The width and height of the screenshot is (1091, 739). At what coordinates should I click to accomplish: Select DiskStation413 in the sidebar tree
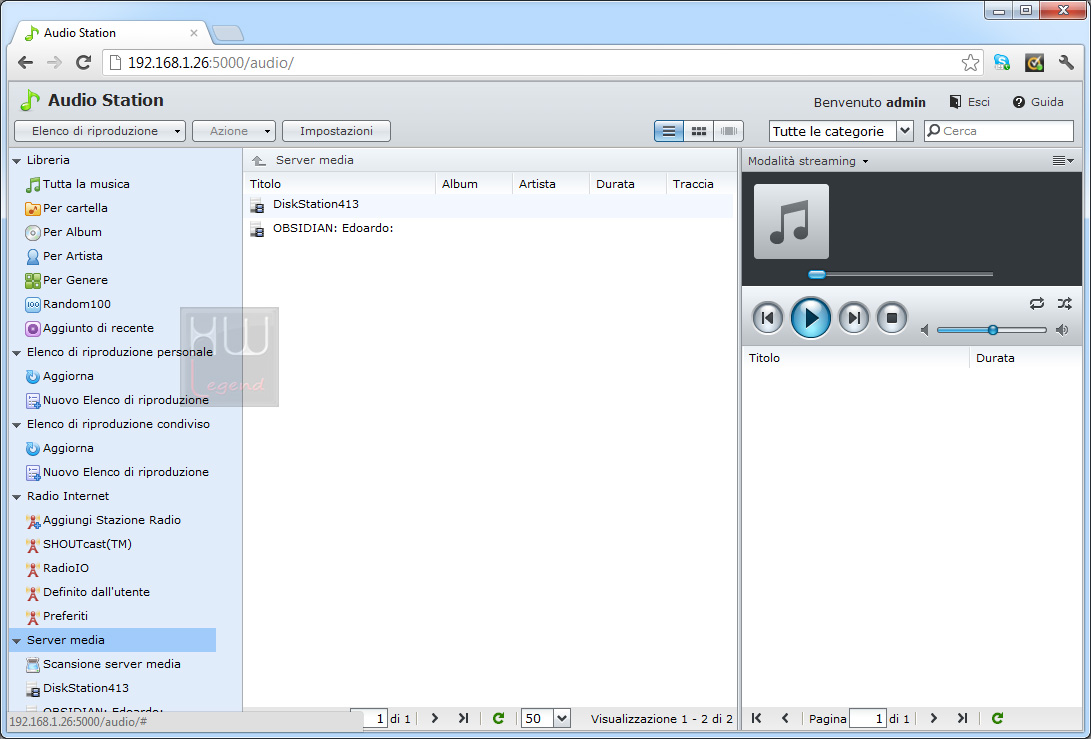point(77,688)
